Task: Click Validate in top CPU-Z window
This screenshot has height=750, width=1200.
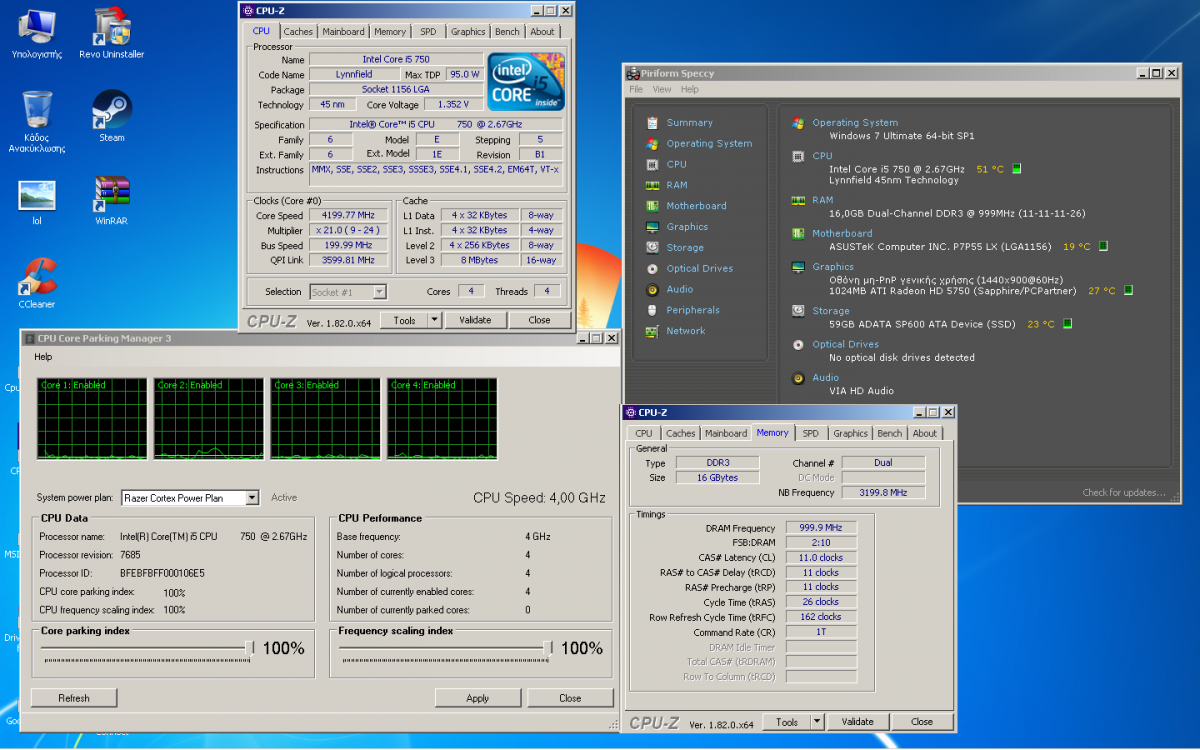Action: [x=475, y=320]
